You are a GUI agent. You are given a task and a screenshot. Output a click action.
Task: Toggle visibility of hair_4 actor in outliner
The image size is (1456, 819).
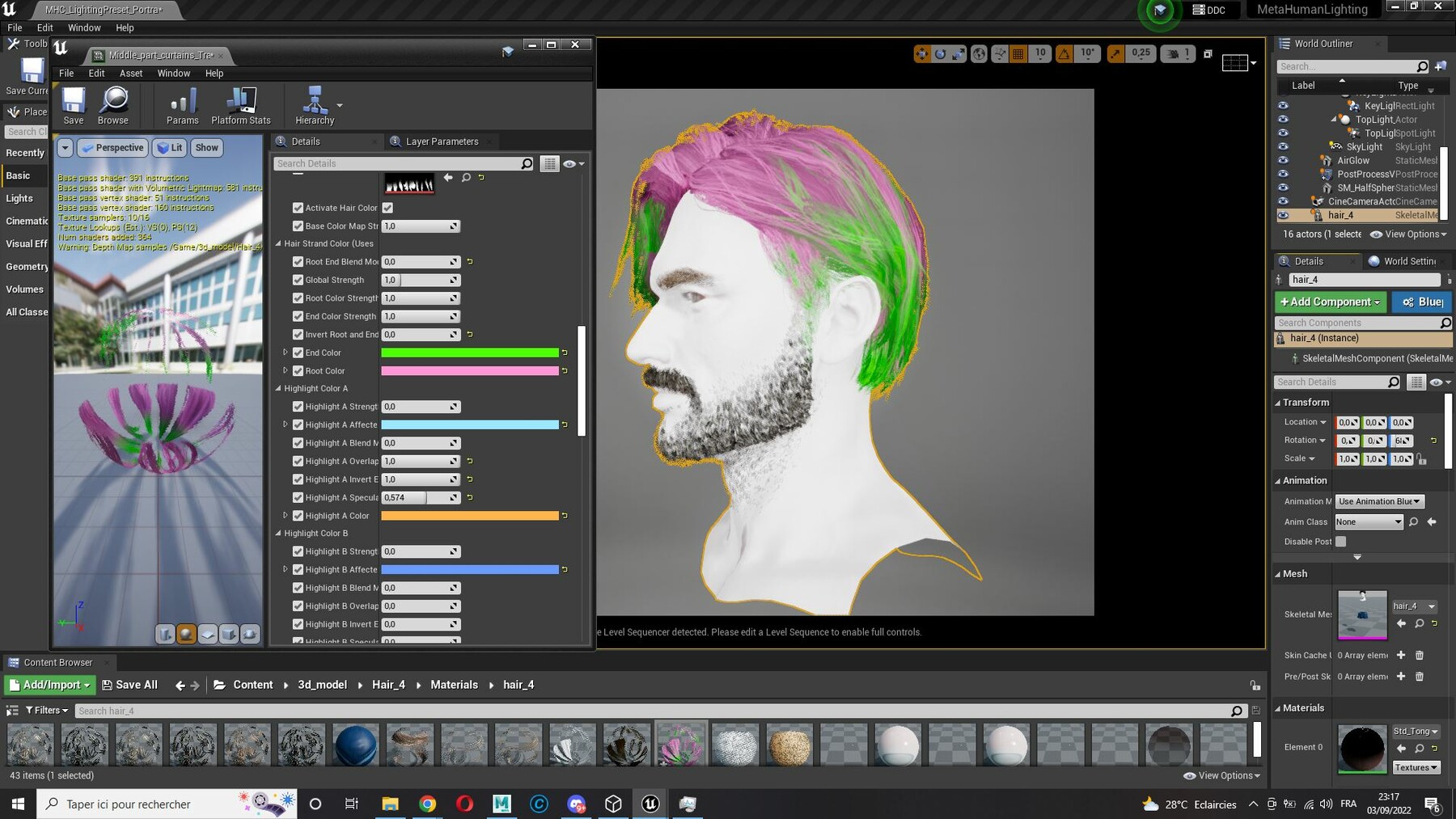click(x=1283, y=215)
